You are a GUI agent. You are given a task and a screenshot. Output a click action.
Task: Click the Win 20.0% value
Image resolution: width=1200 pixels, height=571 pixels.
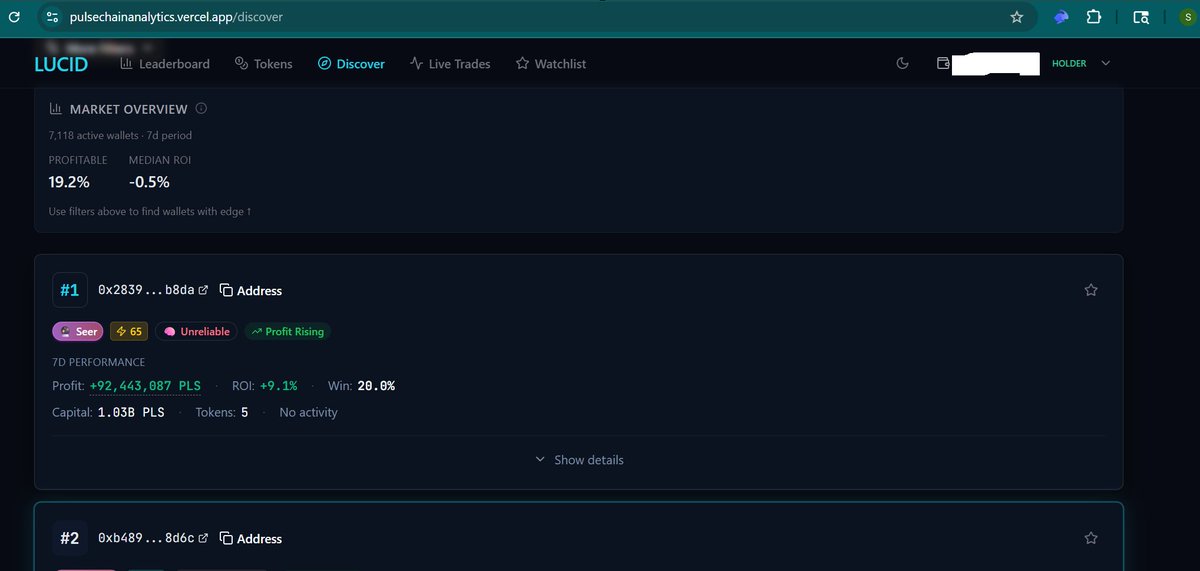pyautogui.click(x=376, y=385)
